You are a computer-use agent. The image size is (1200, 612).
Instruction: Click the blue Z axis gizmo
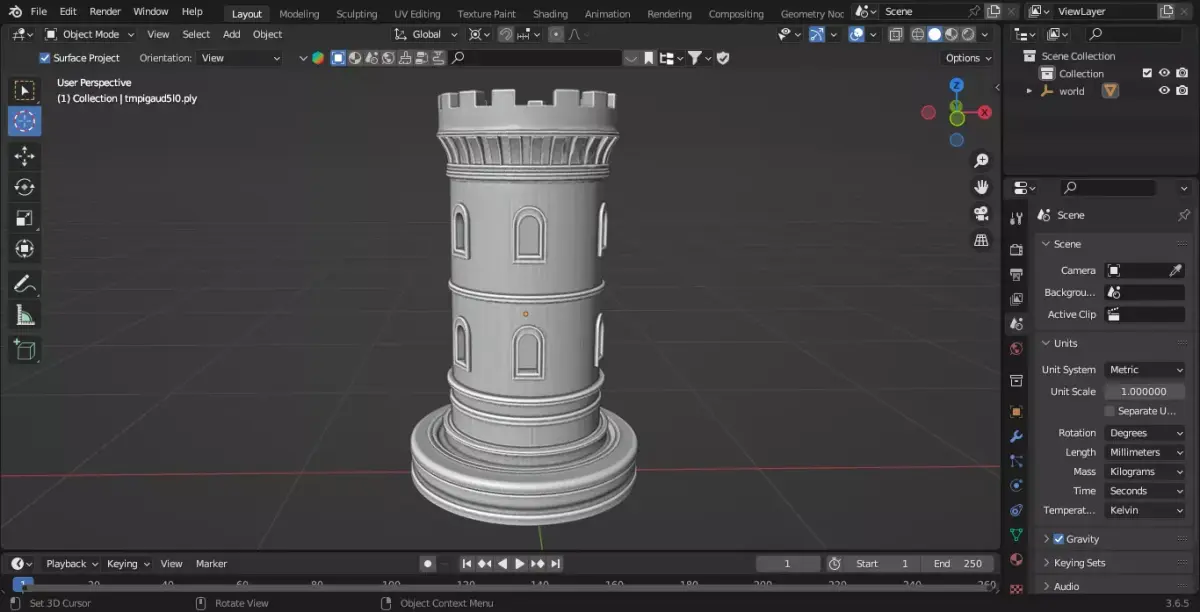957,86
